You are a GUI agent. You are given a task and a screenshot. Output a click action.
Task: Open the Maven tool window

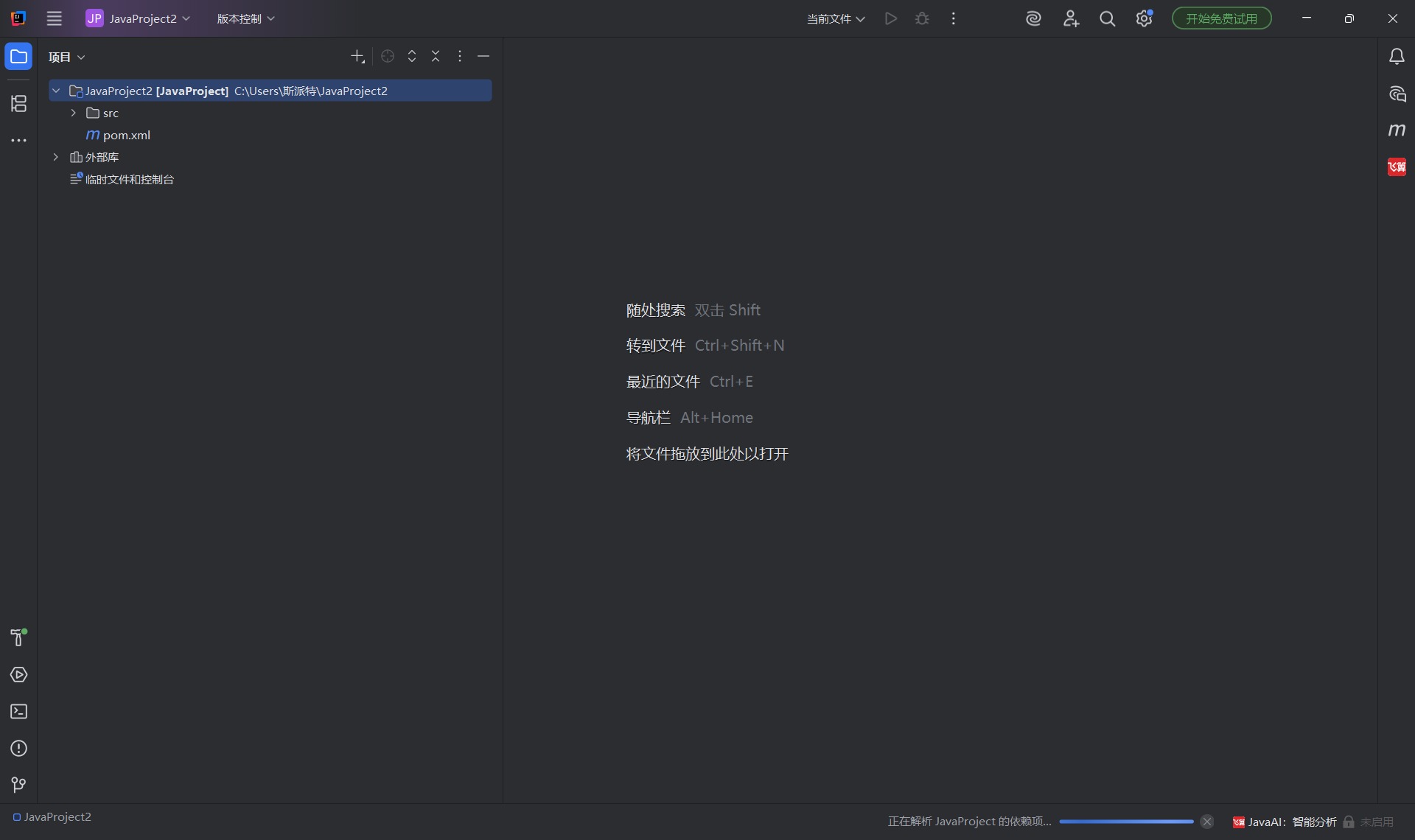(x=1397, y=130)
